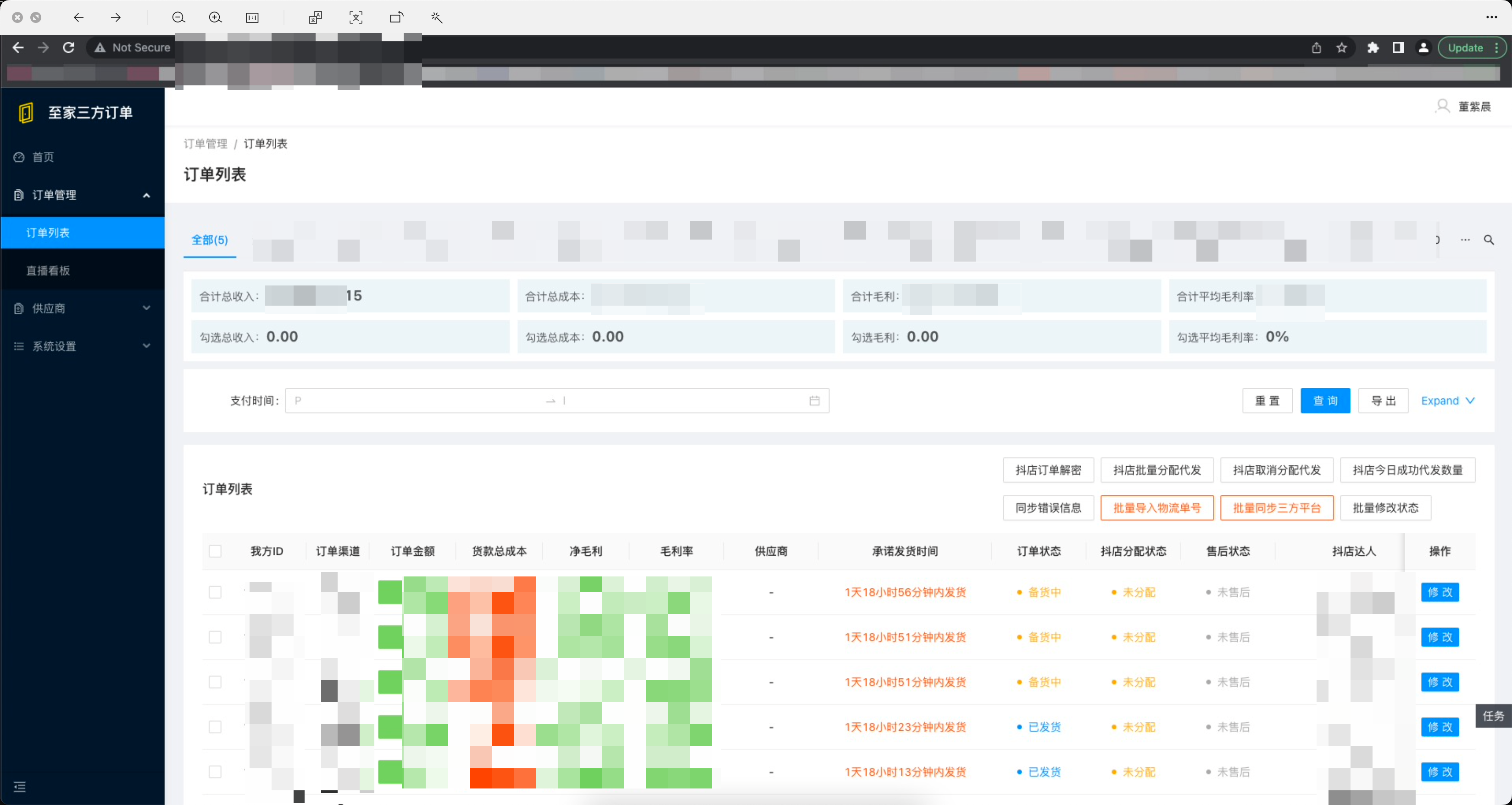Image resolution: width=1512 pixels, height=805 pixels.
Task: Open the viewer more options ellipsis
Action: point(1491,17)
